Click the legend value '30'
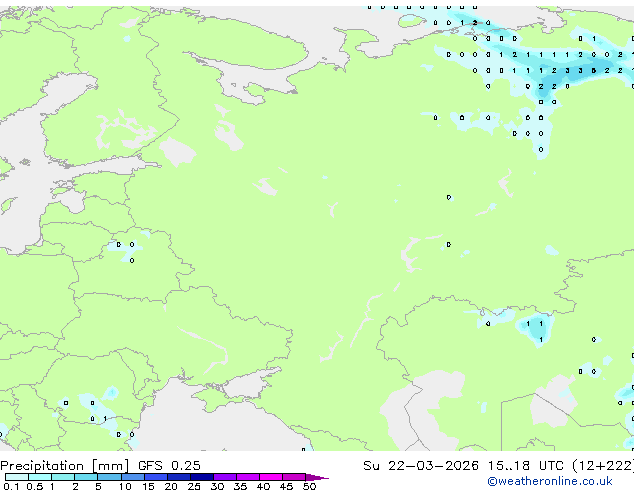 point(217,486)
